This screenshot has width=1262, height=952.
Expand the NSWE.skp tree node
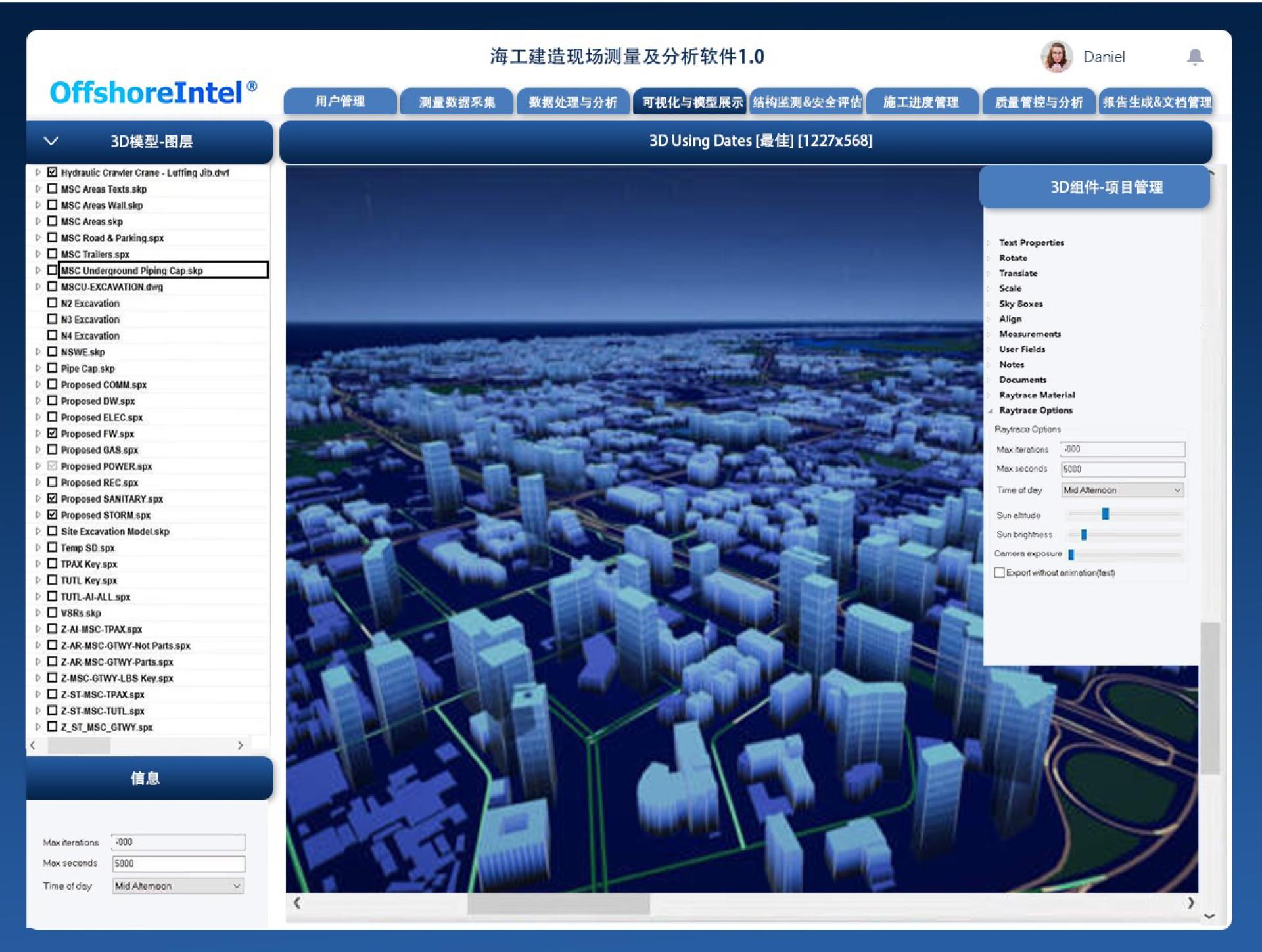38,351
